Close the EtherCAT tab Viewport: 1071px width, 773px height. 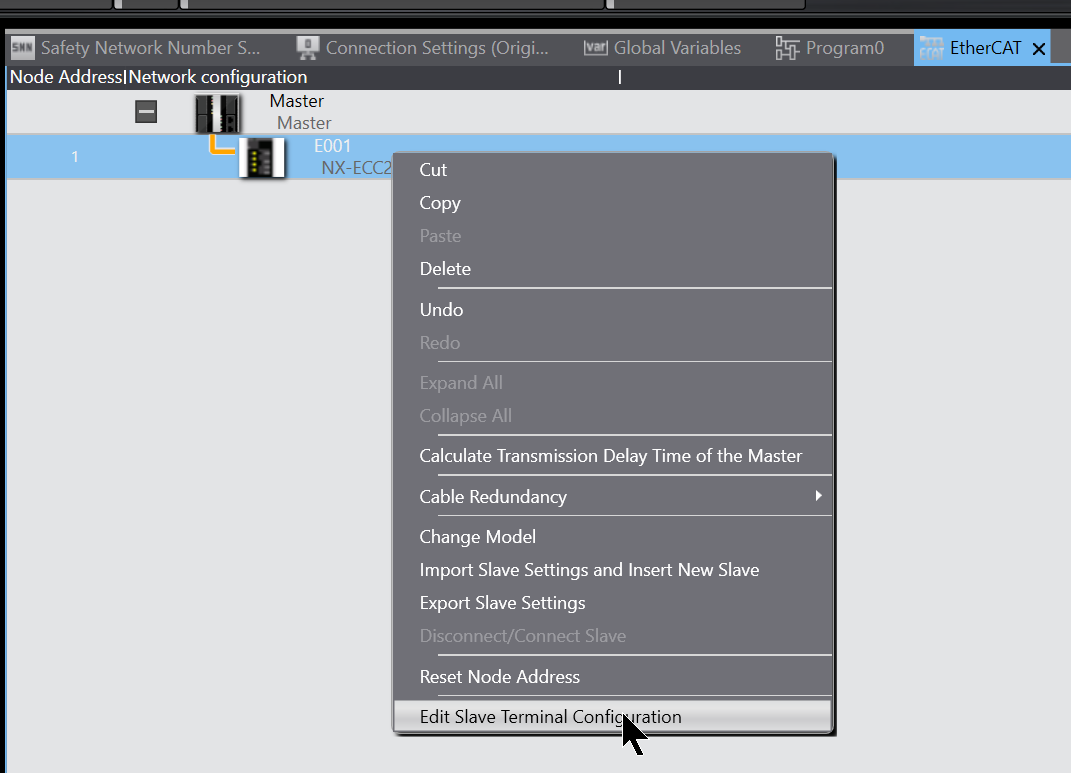click(1039, 48)
